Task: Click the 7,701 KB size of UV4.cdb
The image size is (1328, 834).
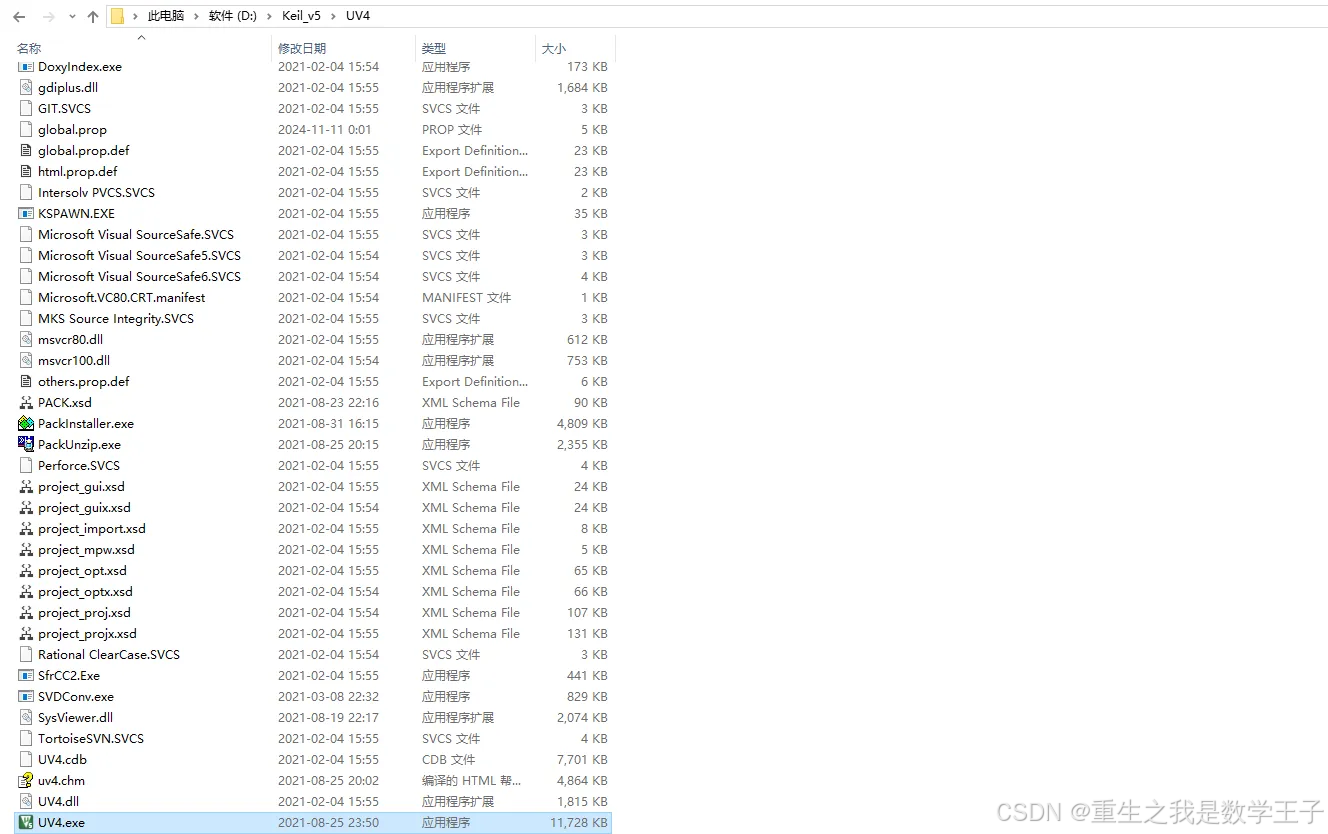Action: [582, 759]
